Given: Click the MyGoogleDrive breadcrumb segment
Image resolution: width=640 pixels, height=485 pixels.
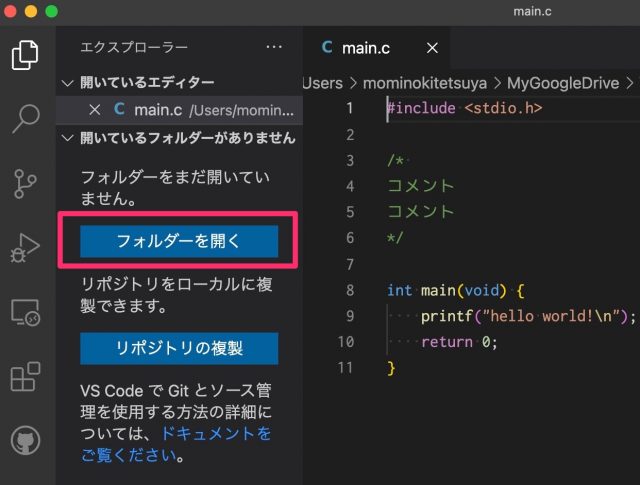Looking at the screenshot, I should click(563, 82).
